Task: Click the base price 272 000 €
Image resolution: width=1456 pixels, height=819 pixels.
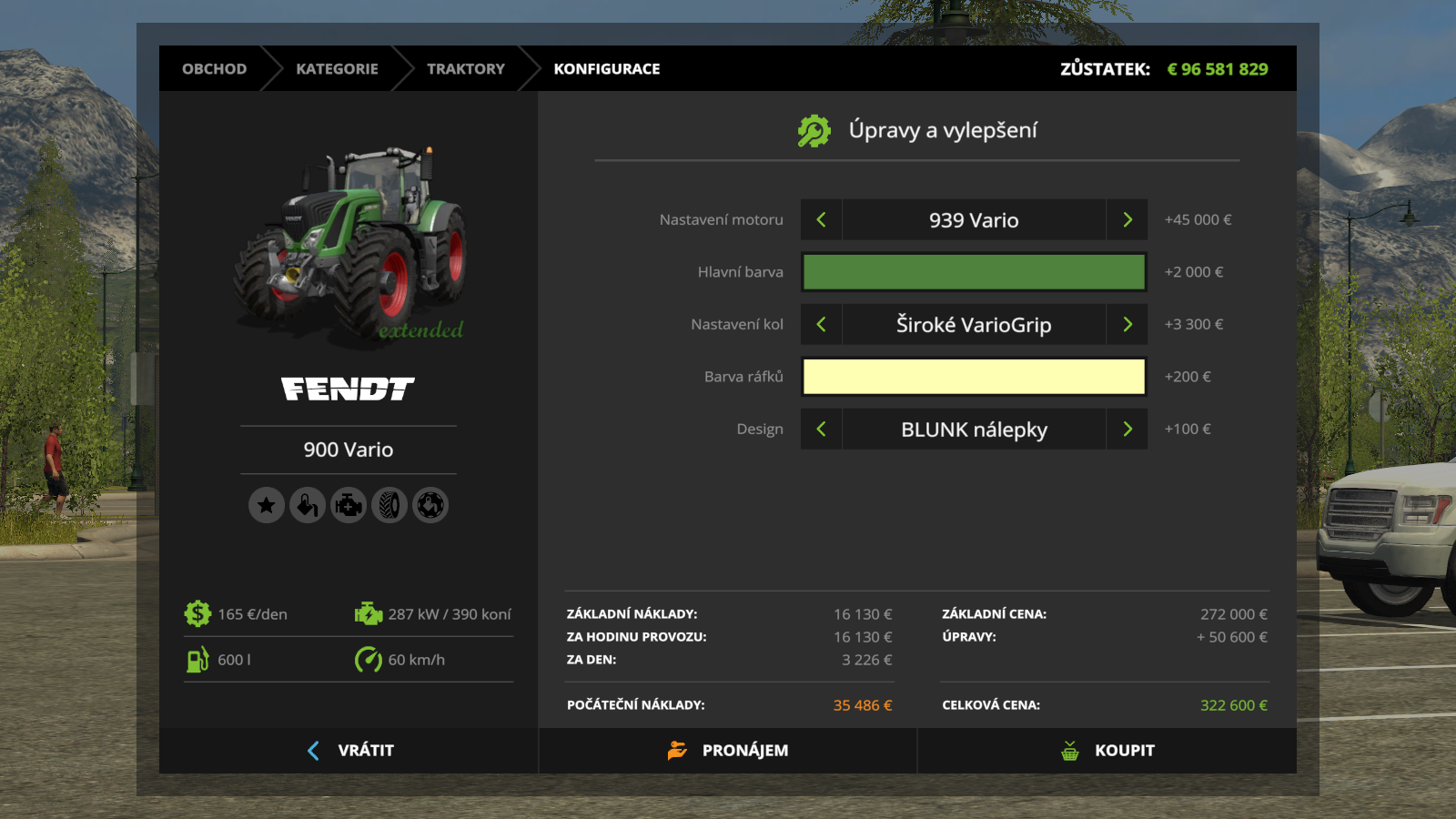Action: (x=1234, y=614)
